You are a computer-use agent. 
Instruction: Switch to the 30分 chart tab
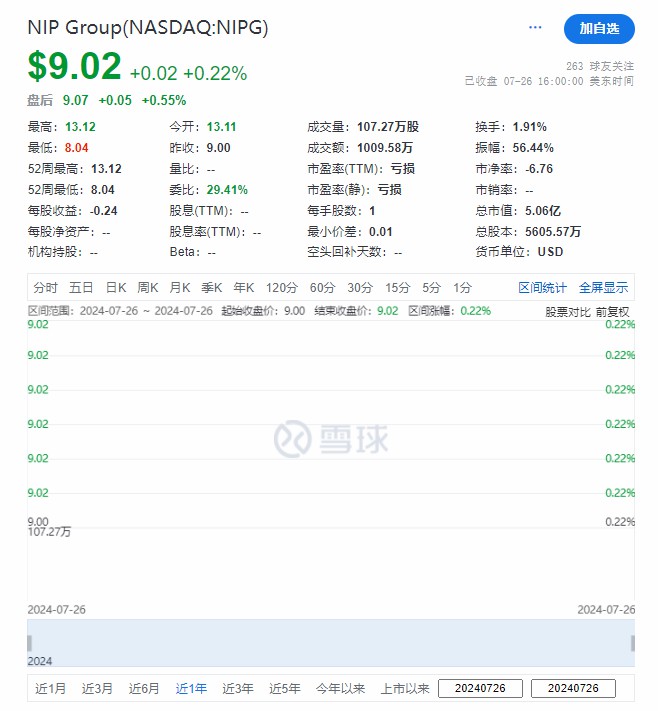[x=360, y=287]
